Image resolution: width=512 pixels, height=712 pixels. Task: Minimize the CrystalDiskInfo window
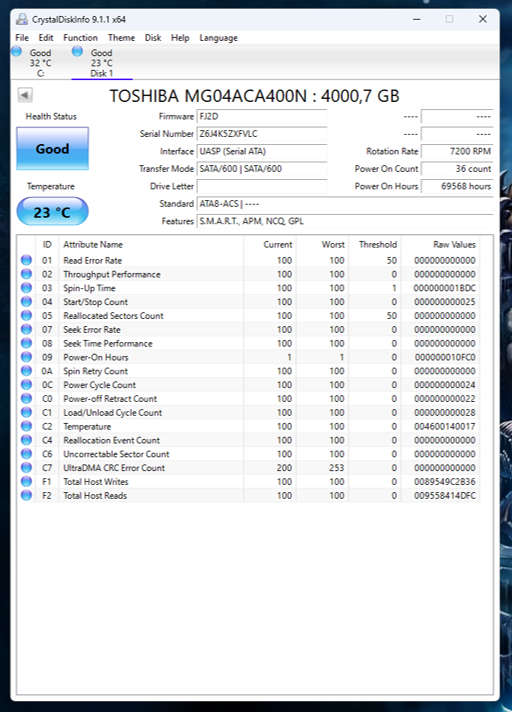[417, 19]
